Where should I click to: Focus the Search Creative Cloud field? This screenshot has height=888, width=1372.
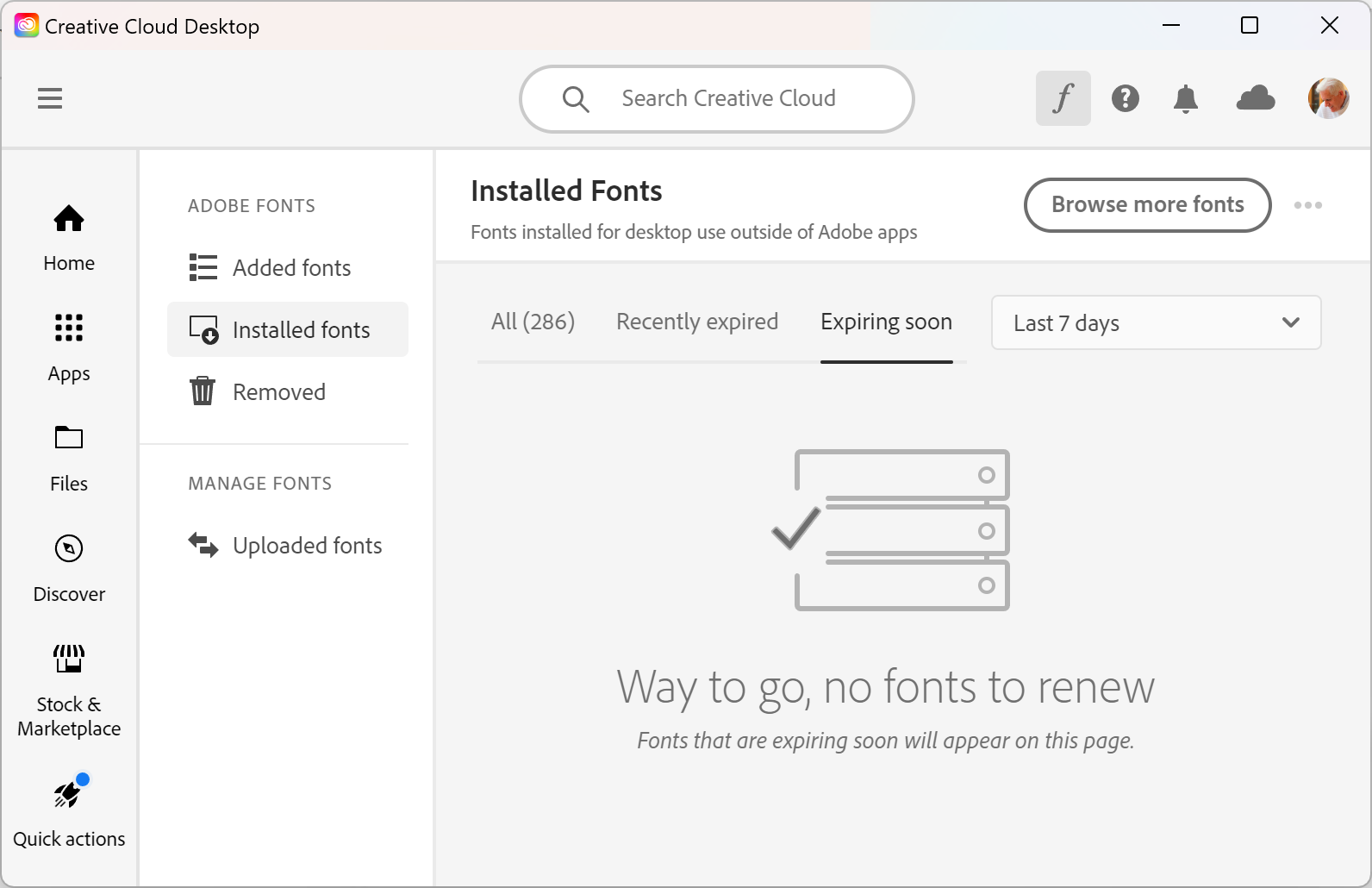(717, 99)
